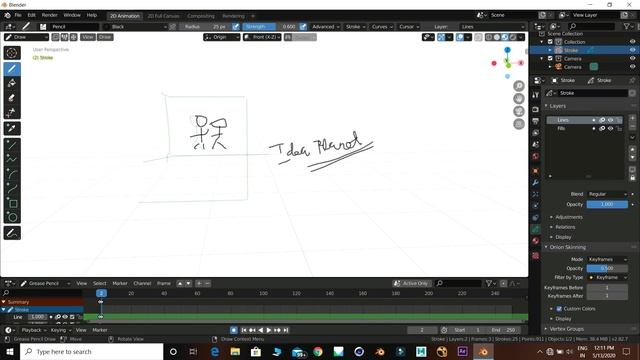Open the Filter by Type Keyframe dropdown
This screenshot has height=360, width=640.
tap(607, 277)
